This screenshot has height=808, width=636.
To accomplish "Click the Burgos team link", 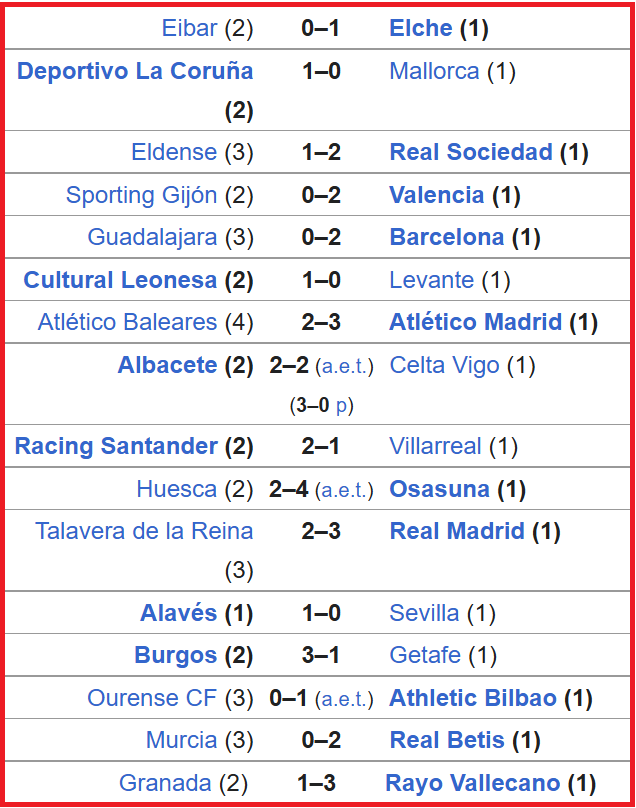I will click(175, 655).
